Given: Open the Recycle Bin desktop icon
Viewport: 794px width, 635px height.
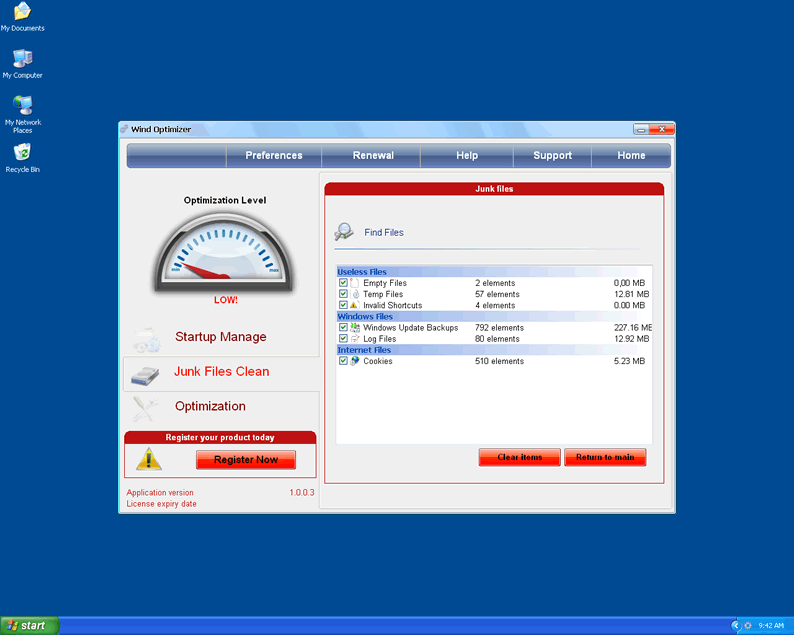Looking at the screenshot, I should pos(22,152).
